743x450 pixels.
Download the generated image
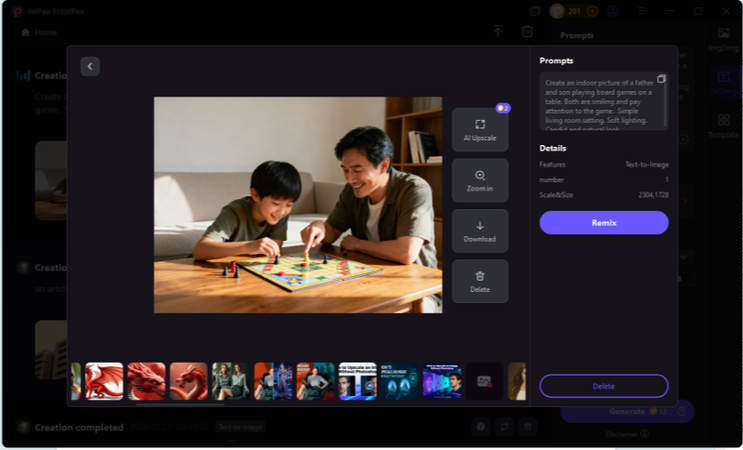pyautogui.click(x=480, y=231)
